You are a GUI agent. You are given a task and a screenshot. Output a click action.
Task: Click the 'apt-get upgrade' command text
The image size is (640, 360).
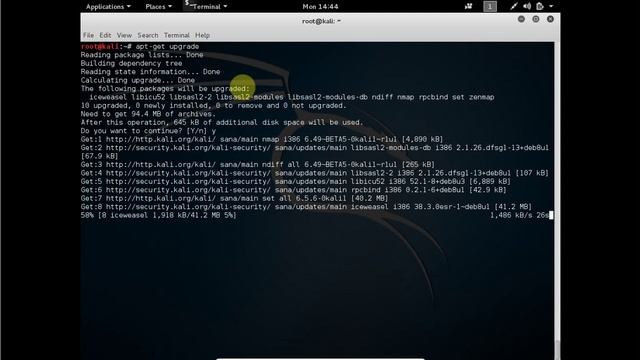167,47
